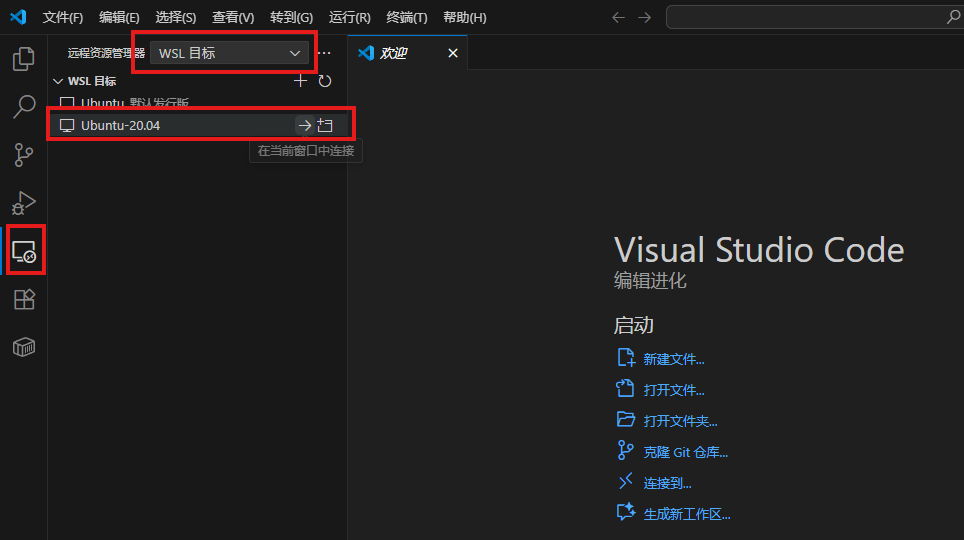Open the Source Control view
The height and width of the screenshot is (540, 964).
(x=23, y=155)
